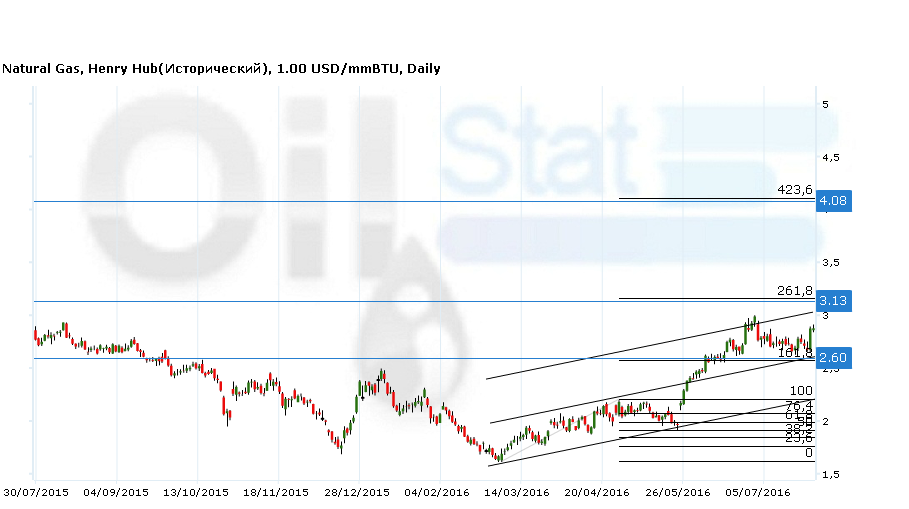Select the 05/07/2016 date axis label
909x509 pixels.
pyautogui.click(x=758, y=492)
